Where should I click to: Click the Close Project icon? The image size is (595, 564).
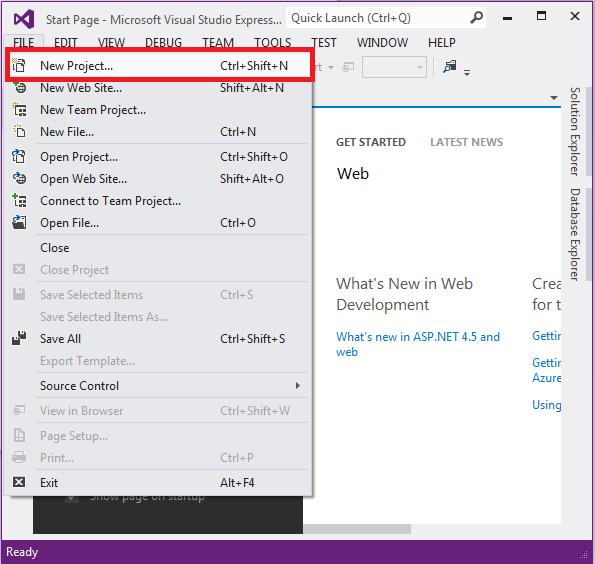[19, 269]
